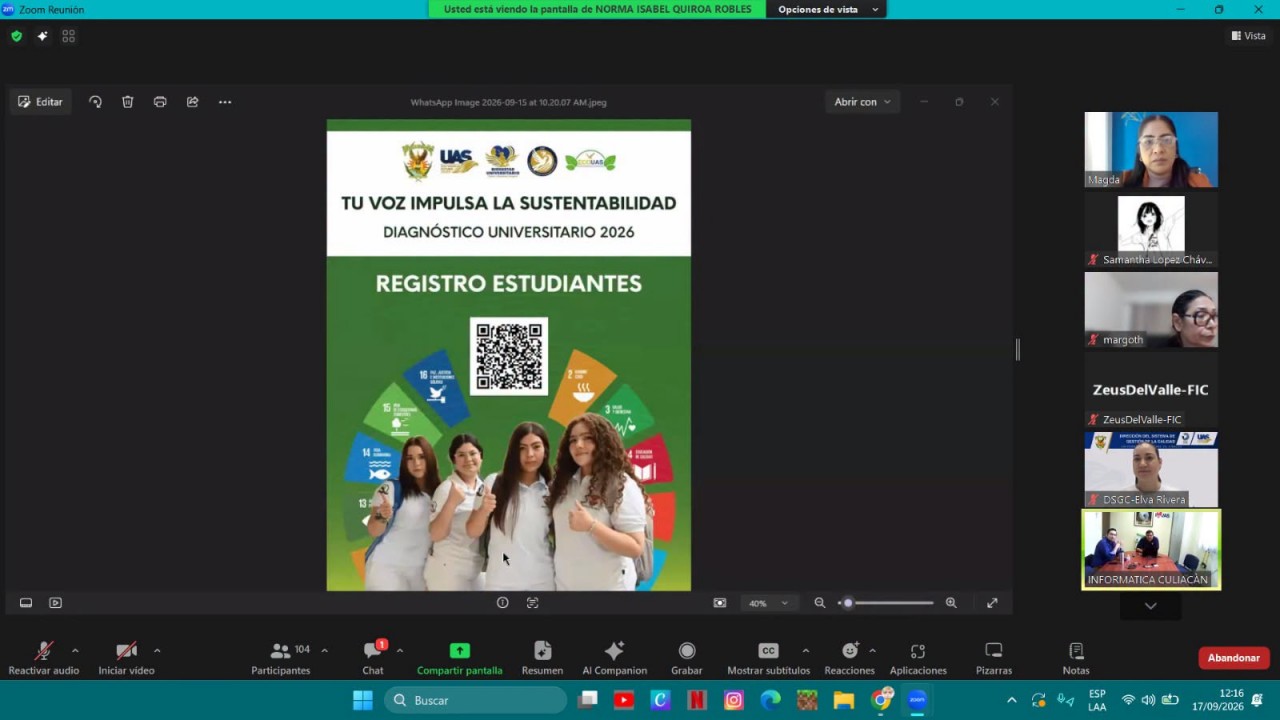Viewport: 1280px width, 720px height.
Task: Open Microsoft Edge from the taskbar
Action: 770,700
